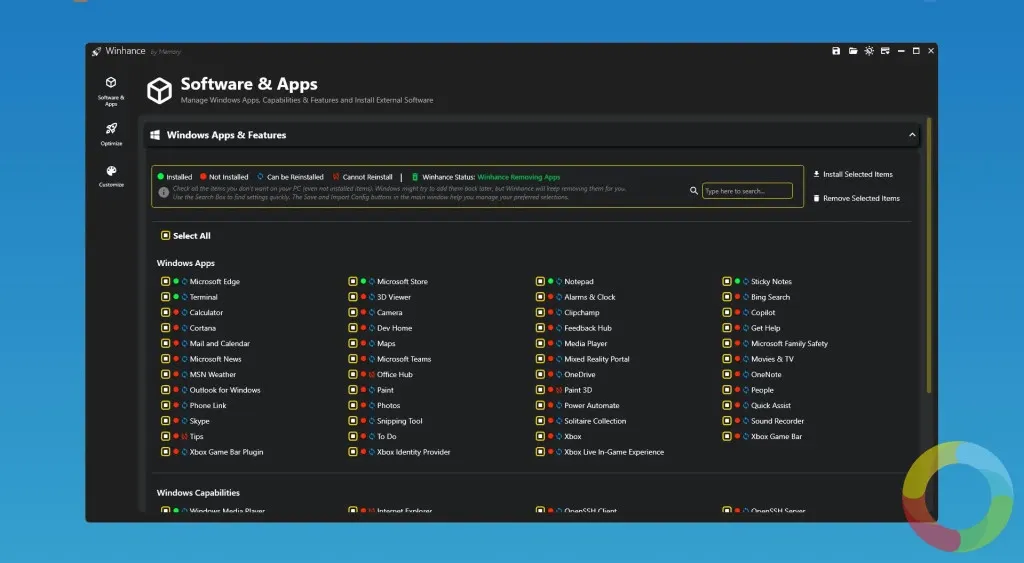Click the 'Mixed Reality Portal' label
Screen dimensions: 1024x563
coord(597,359)
